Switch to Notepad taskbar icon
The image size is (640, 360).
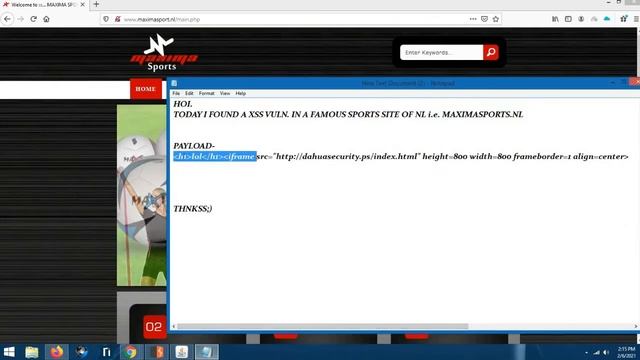pos(207,352)
